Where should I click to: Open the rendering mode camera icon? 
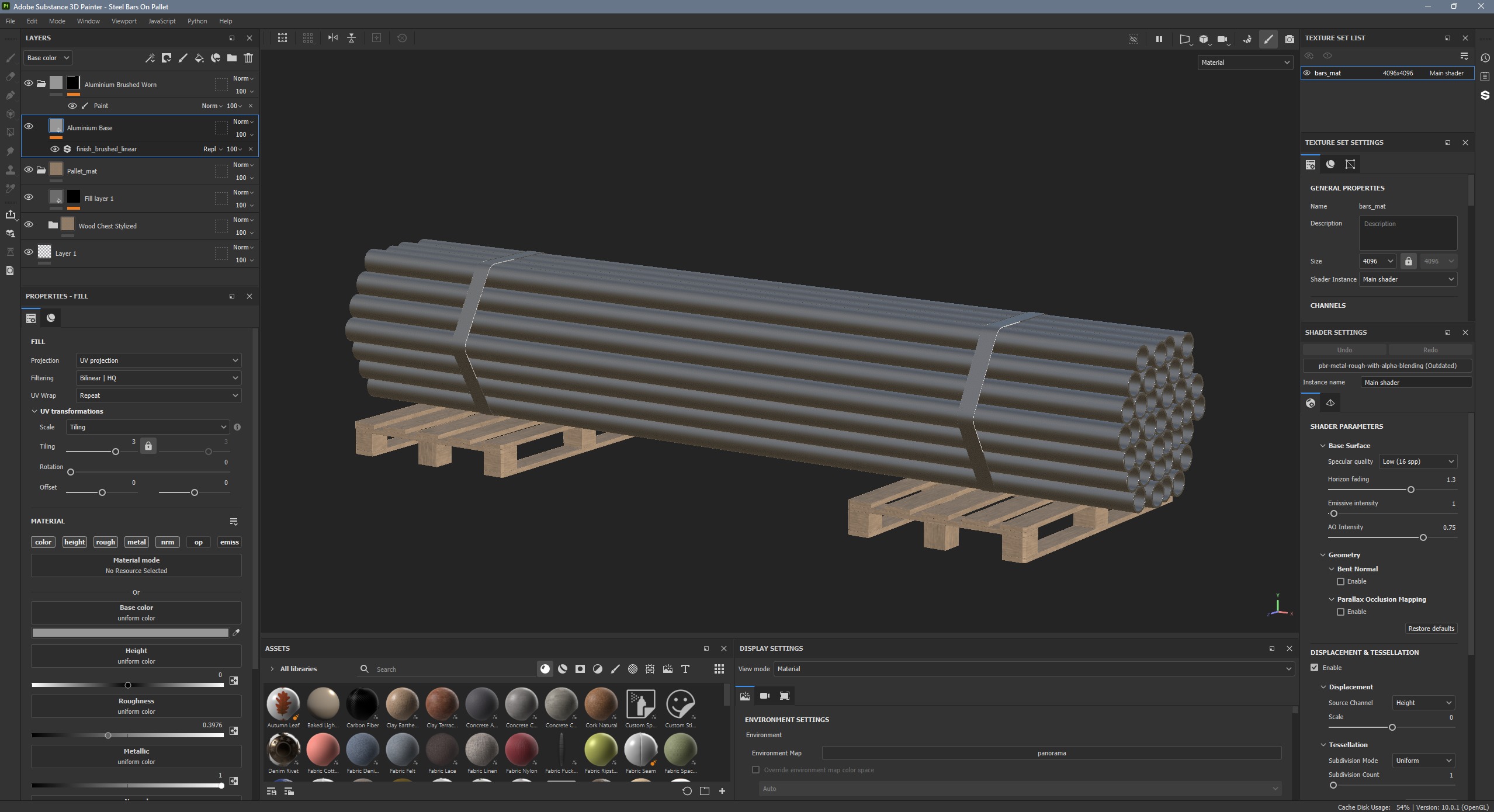point(1289,39)
